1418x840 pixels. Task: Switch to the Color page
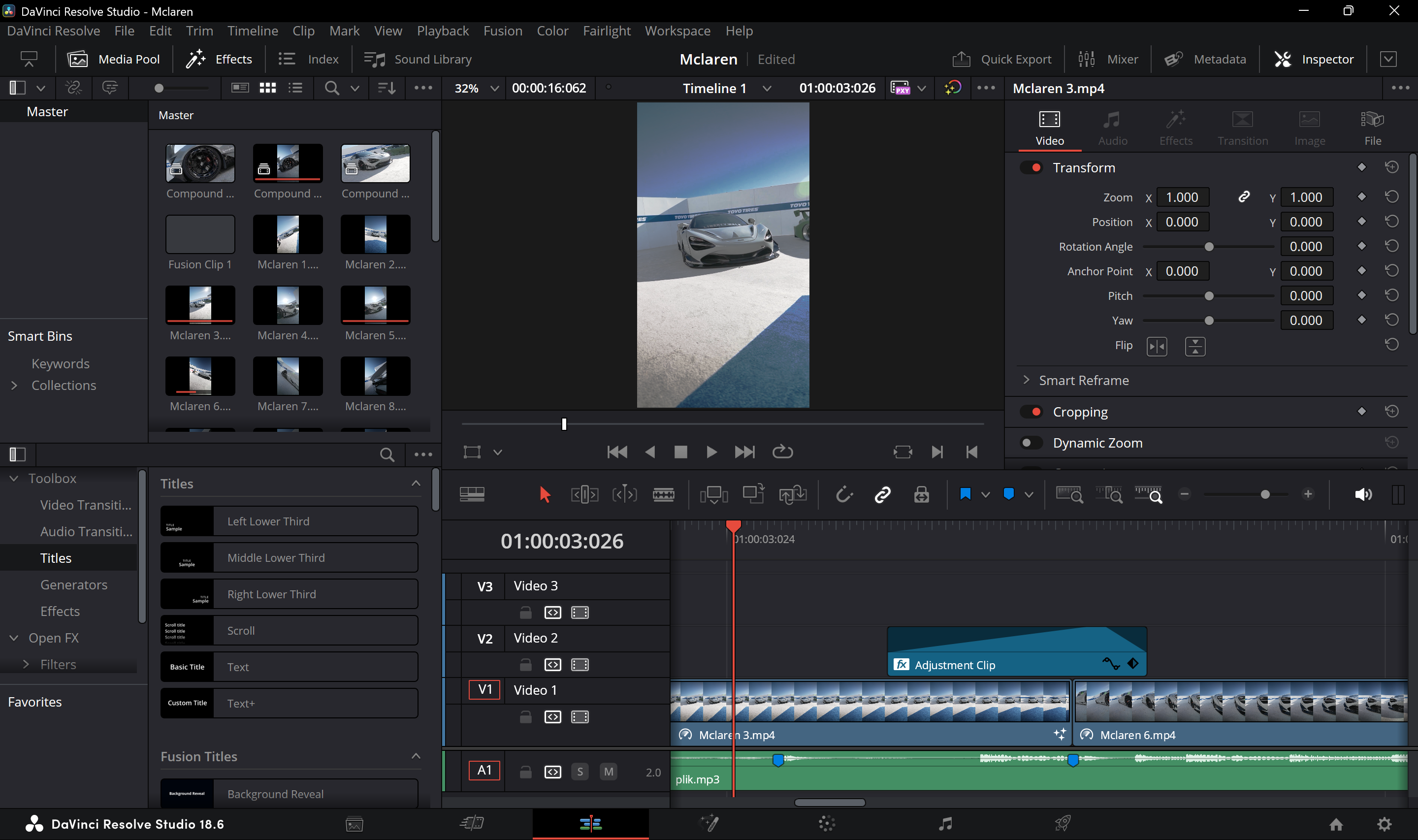[x=827, y=824]
